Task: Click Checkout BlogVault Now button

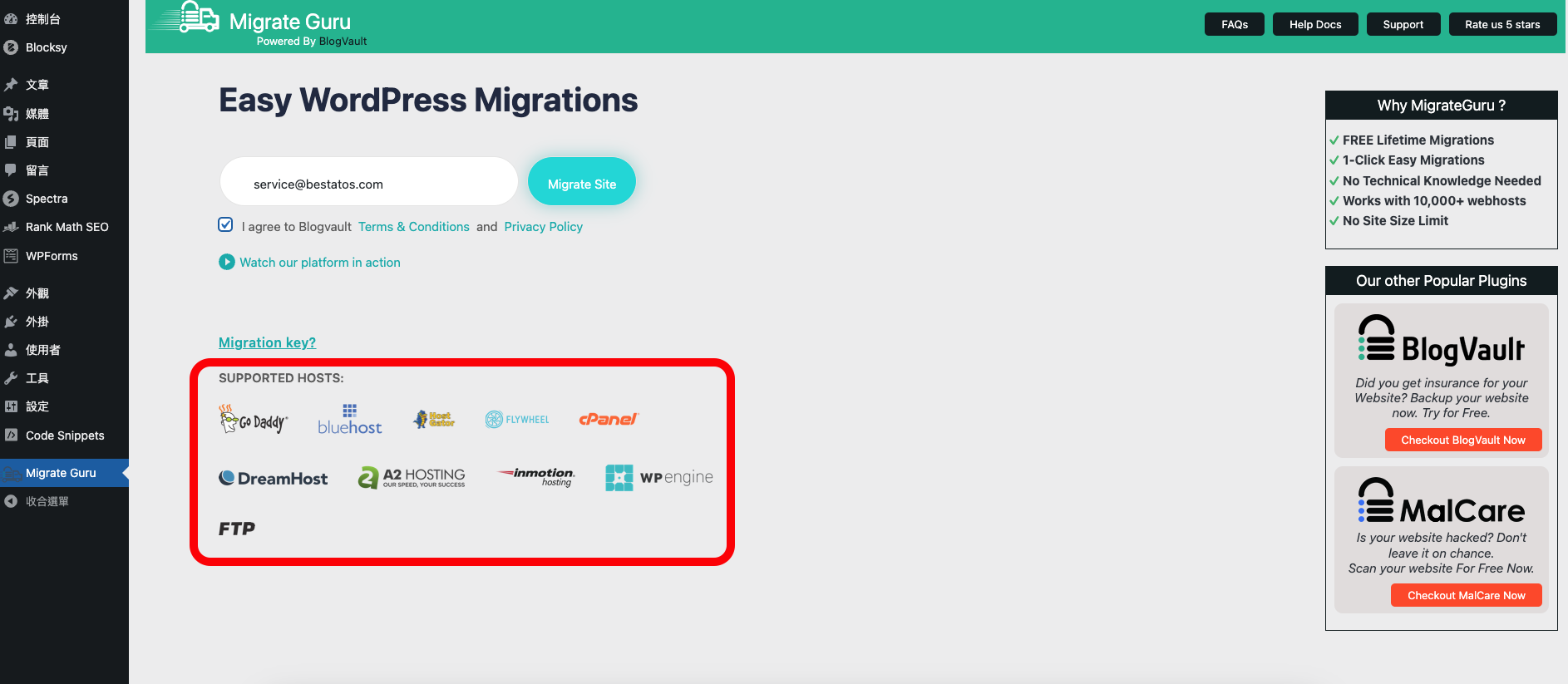Action: [1463, 440]
